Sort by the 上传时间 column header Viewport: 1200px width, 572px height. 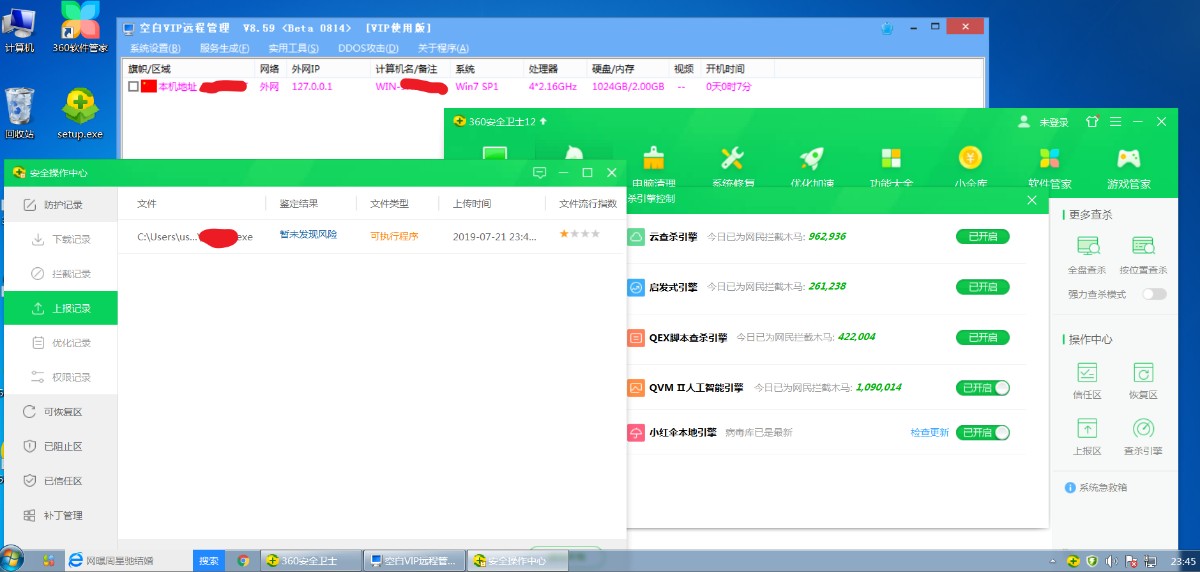coord(471,203)
